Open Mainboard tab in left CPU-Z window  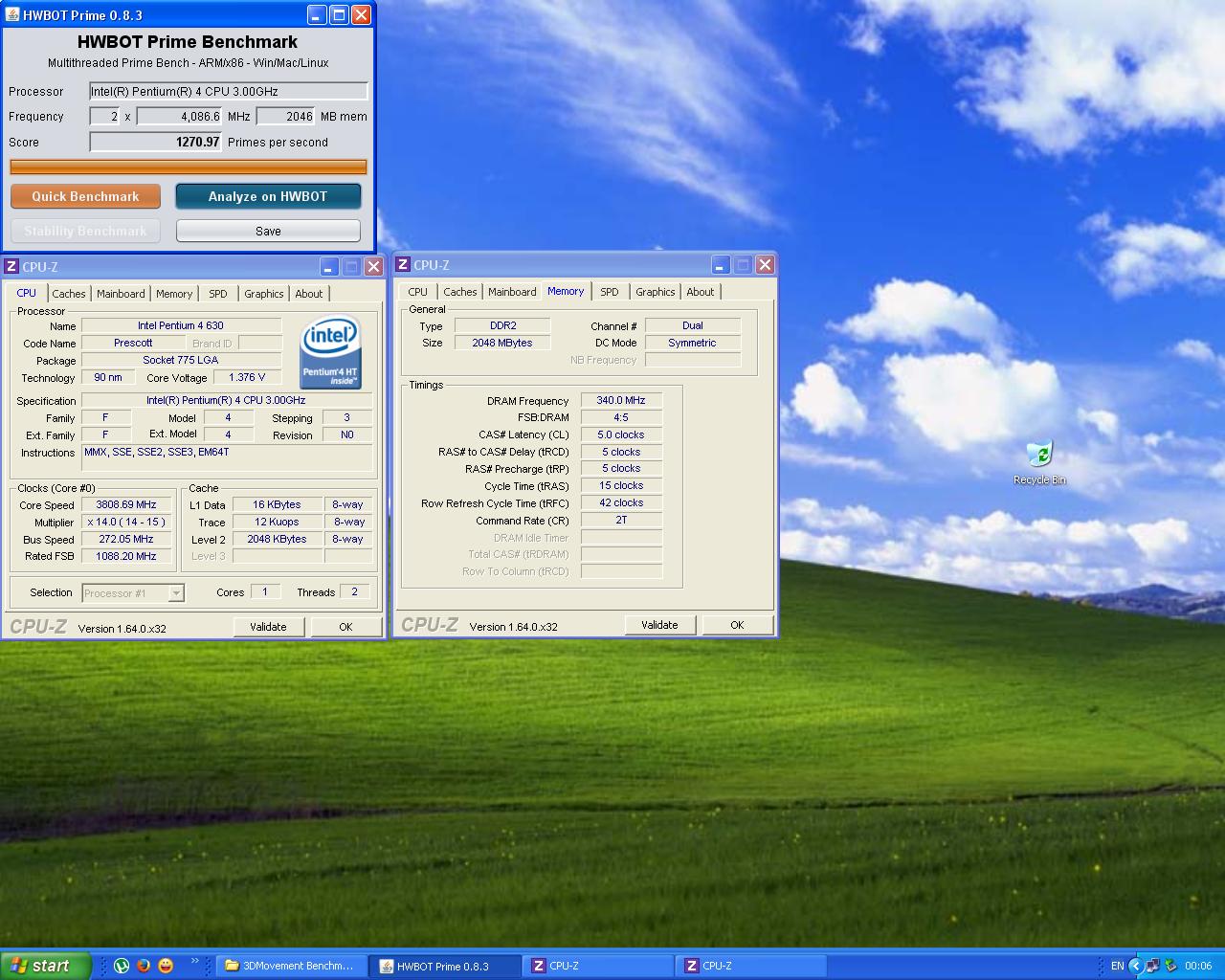tap(121, 294)
